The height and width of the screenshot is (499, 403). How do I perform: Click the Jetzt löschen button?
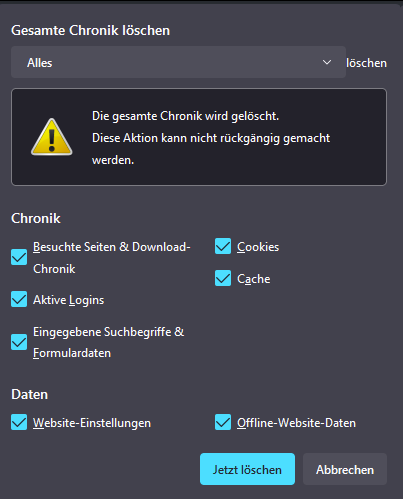pos(247,469)
